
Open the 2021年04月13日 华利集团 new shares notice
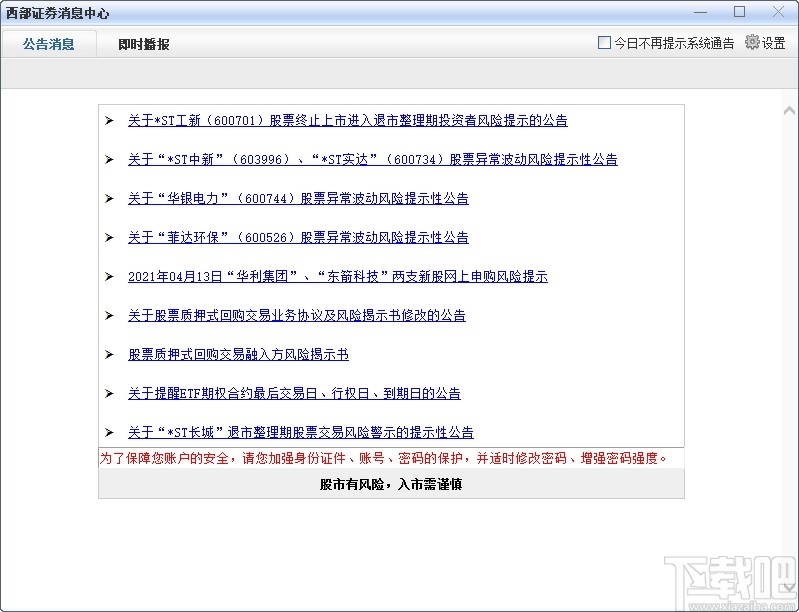337,277
